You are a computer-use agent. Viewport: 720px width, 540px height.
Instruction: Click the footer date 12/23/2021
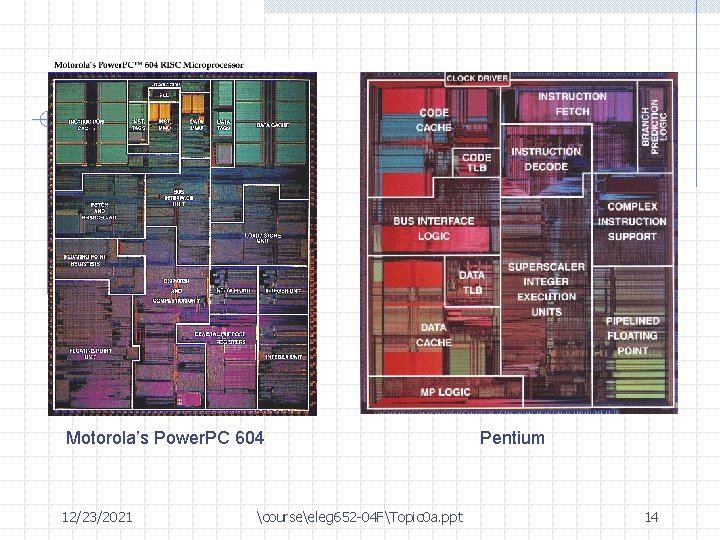tap(97, 517)
